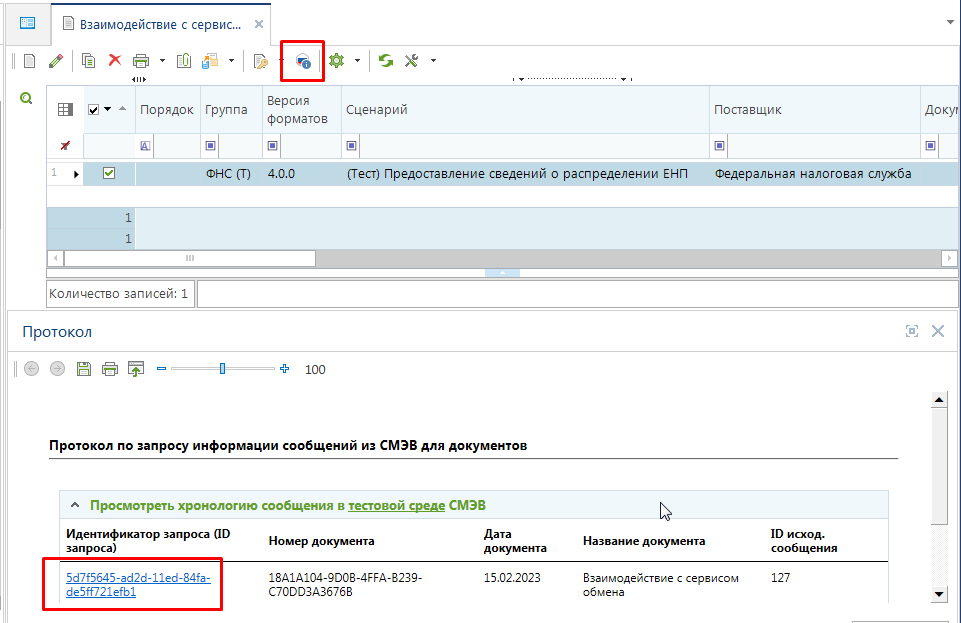
Task: Open the green gear dropdown arrow
Action: 357,61
